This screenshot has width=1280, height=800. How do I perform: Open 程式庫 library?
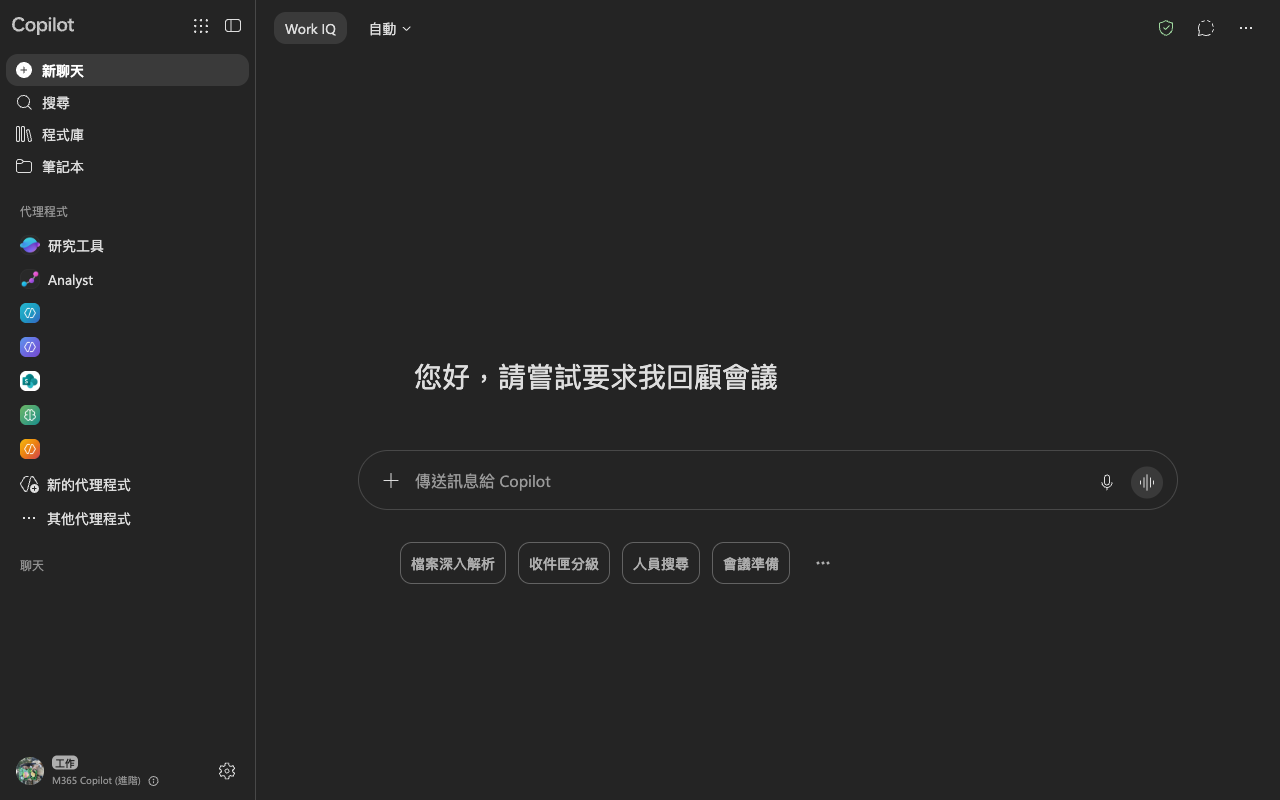[127, 134]
